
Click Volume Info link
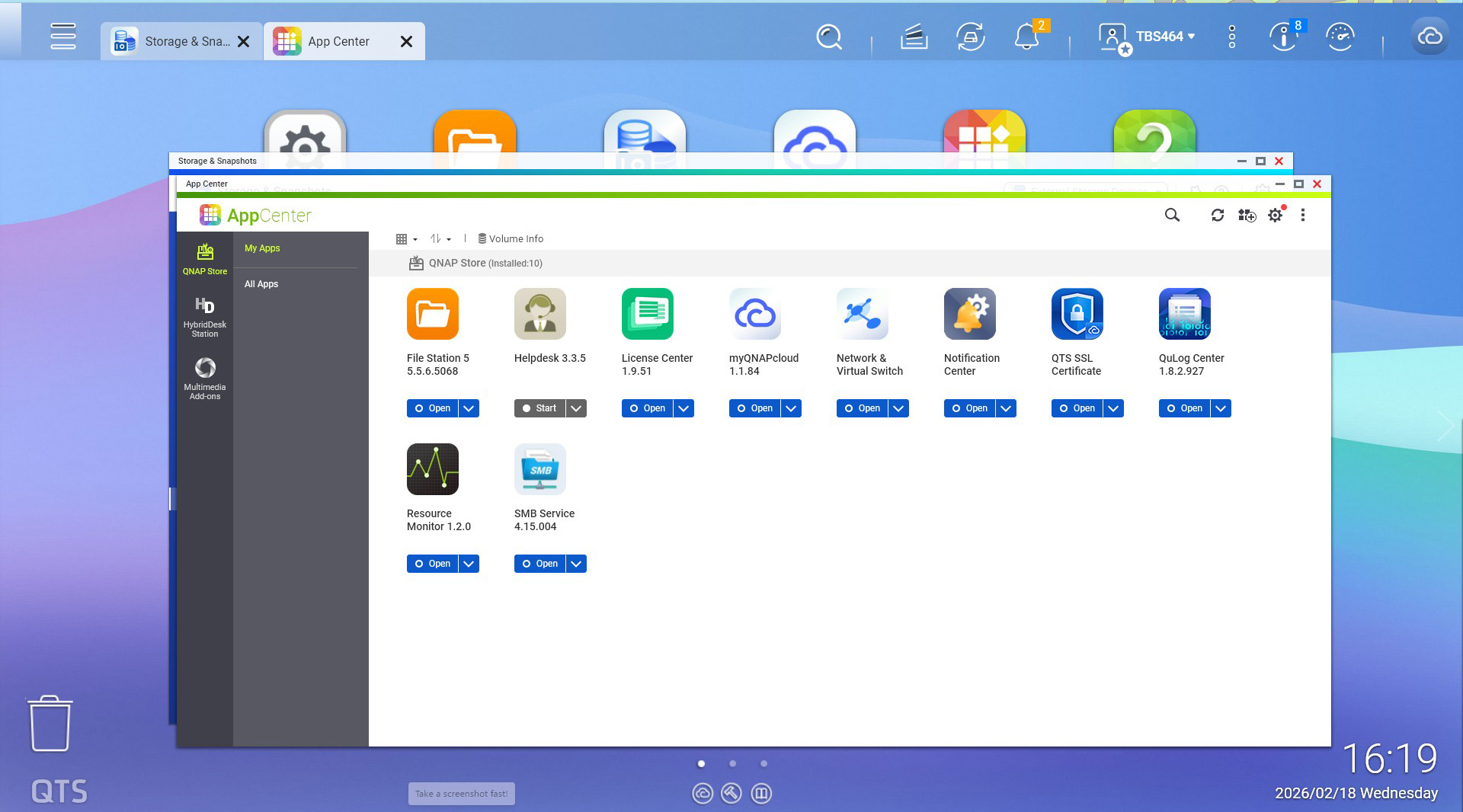coord(511,239)
